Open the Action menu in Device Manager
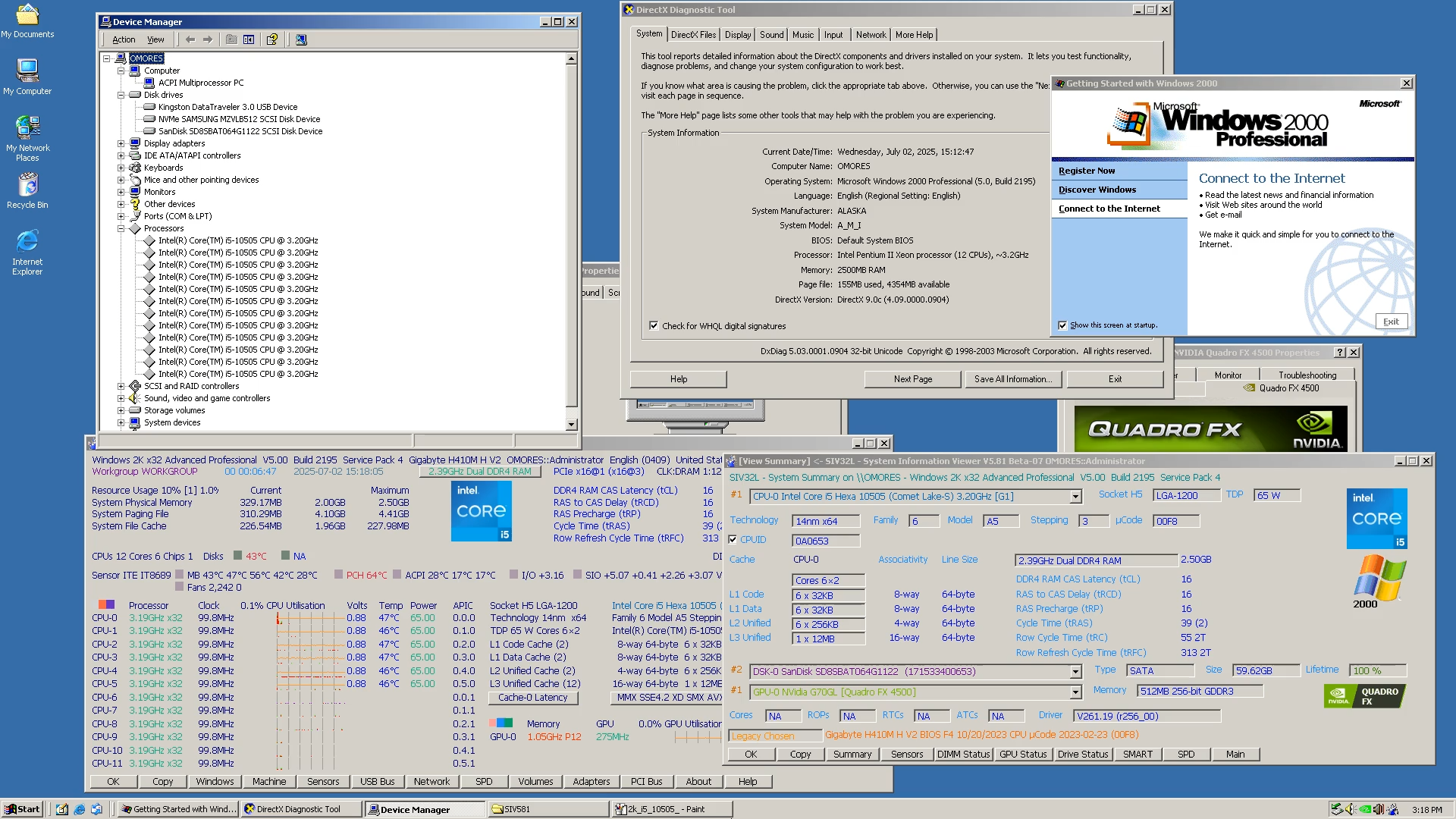 (124, 39)
